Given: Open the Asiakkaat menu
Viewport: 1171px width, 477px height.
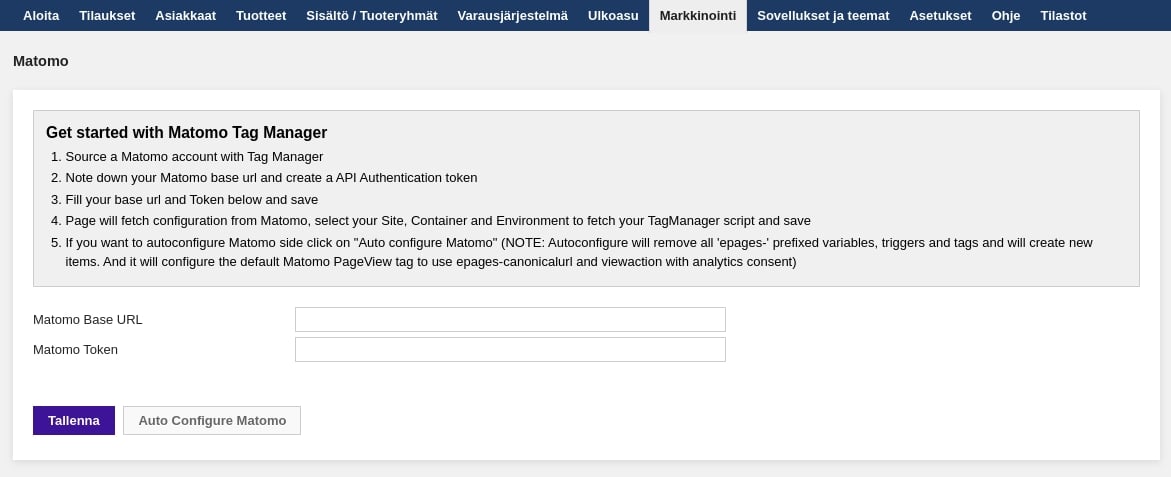Looking at the screenshot, I should 185,15.
